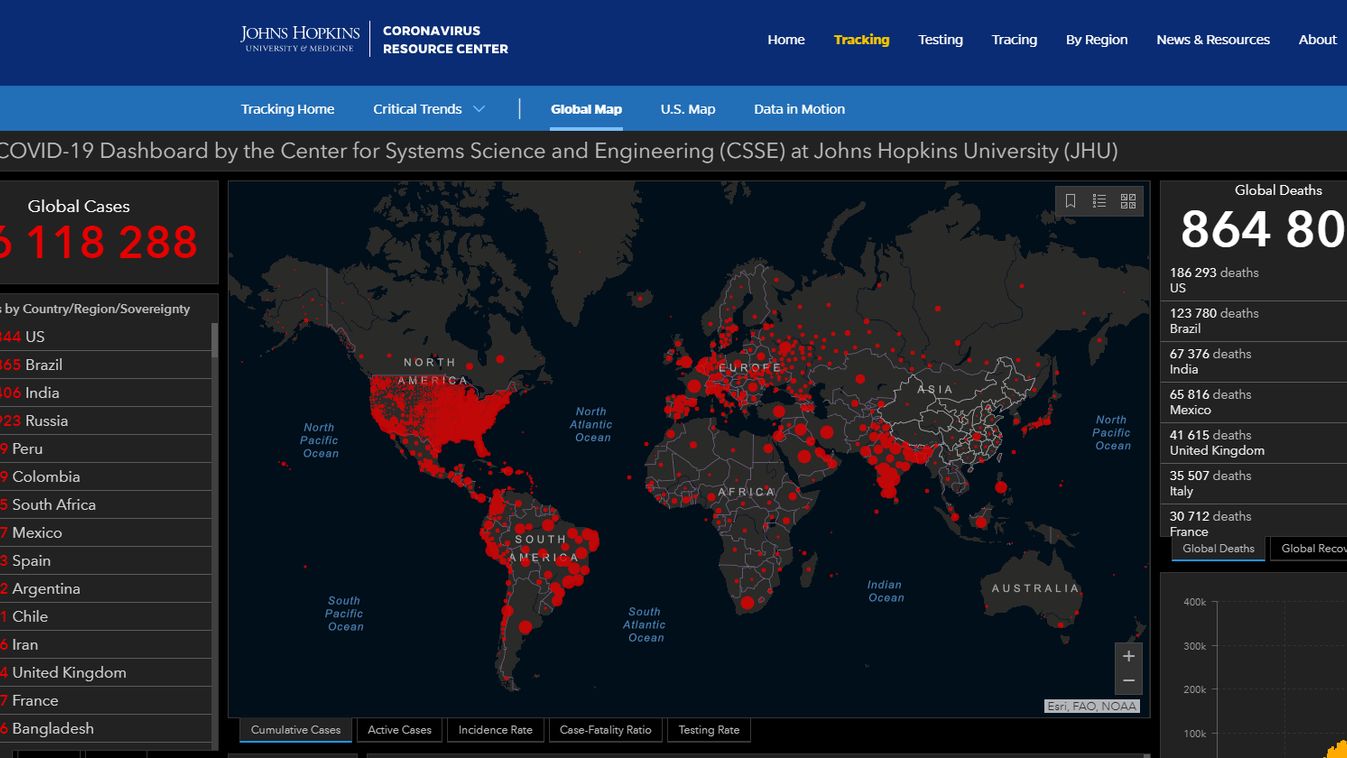This screenshot has height=758, width=1347.
Task: Click the Johns Hopkins University logo
Action: [300, 39]
